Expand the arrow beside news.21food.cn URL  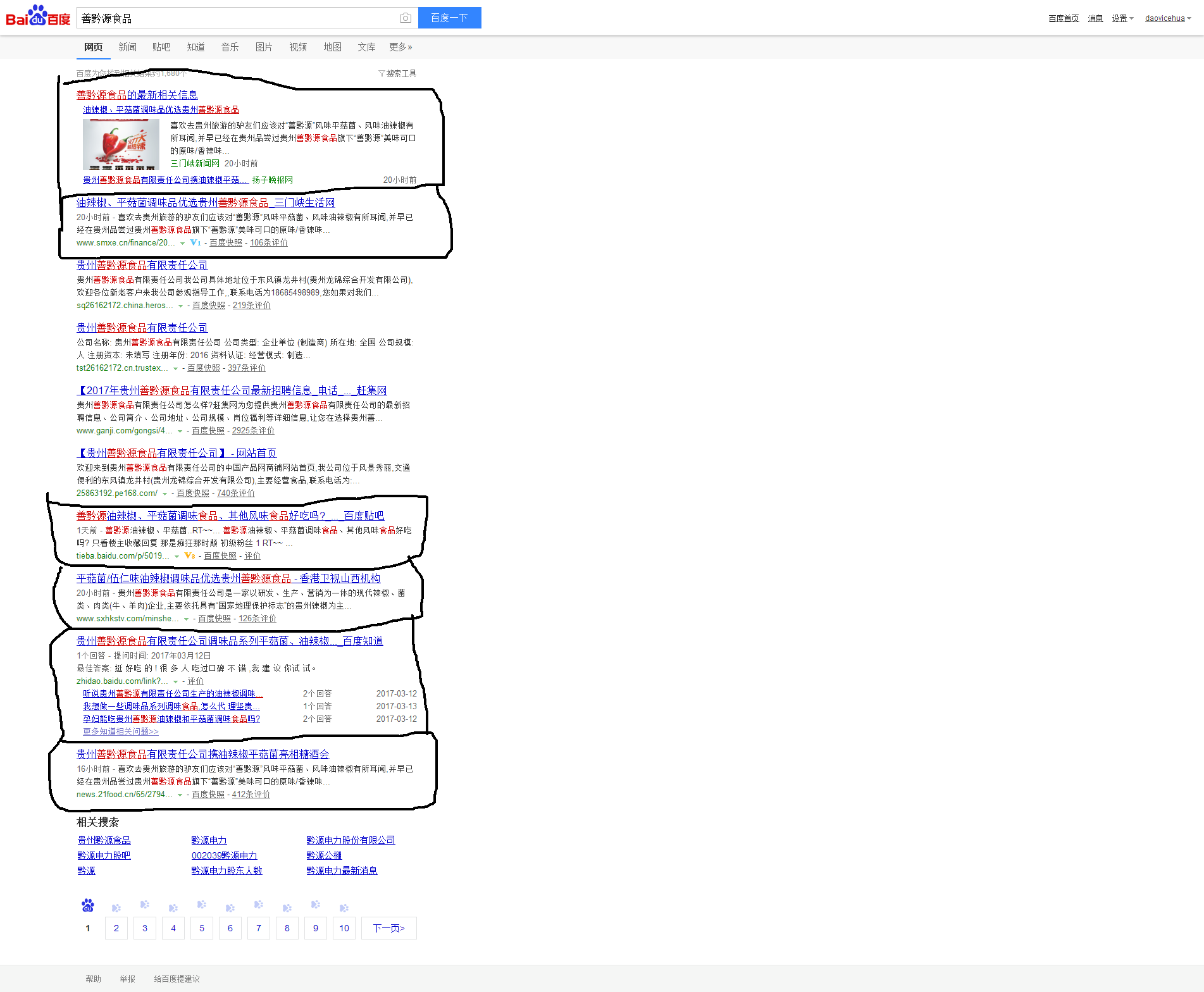(x=180, y=795)
